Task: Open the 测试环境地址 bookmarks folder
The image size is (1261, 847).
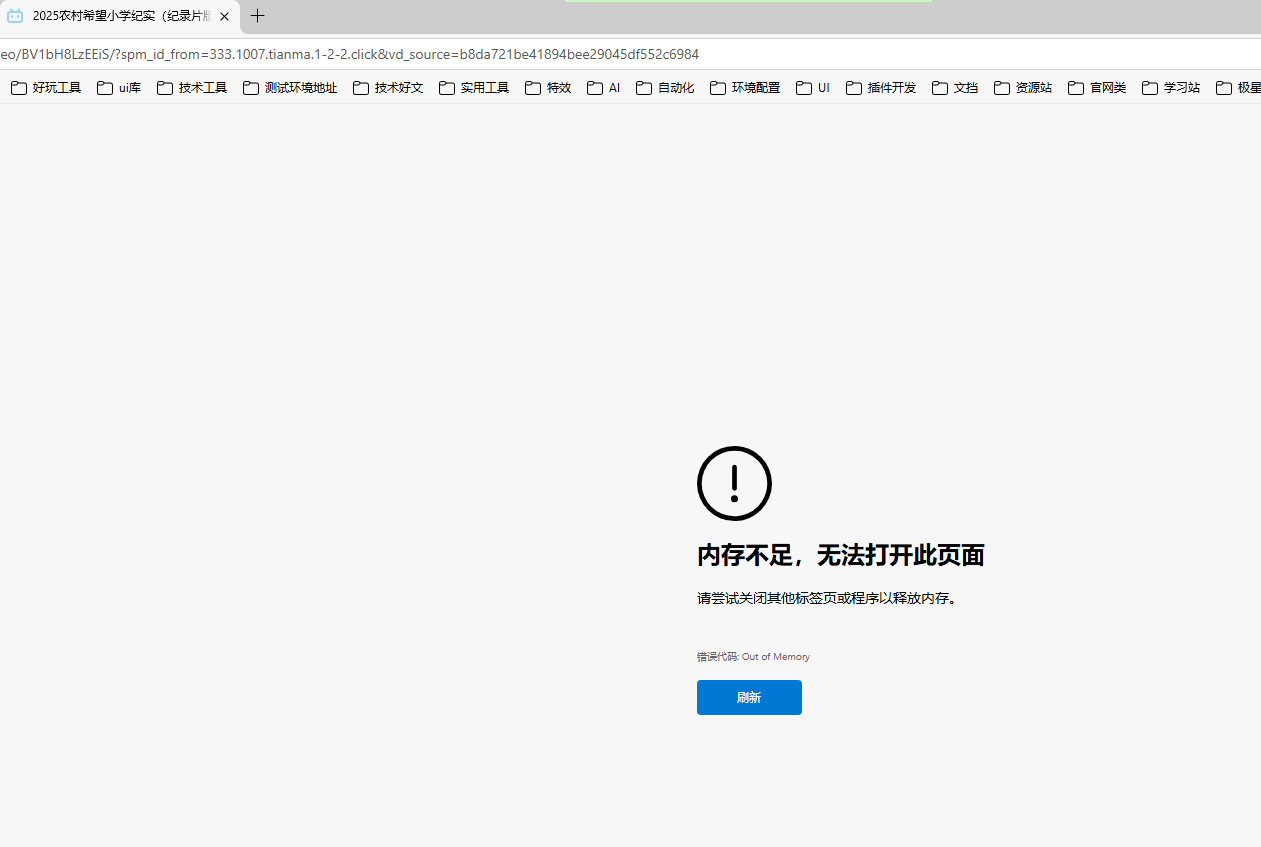Action: pyautogui.click(x=290, y=88)
